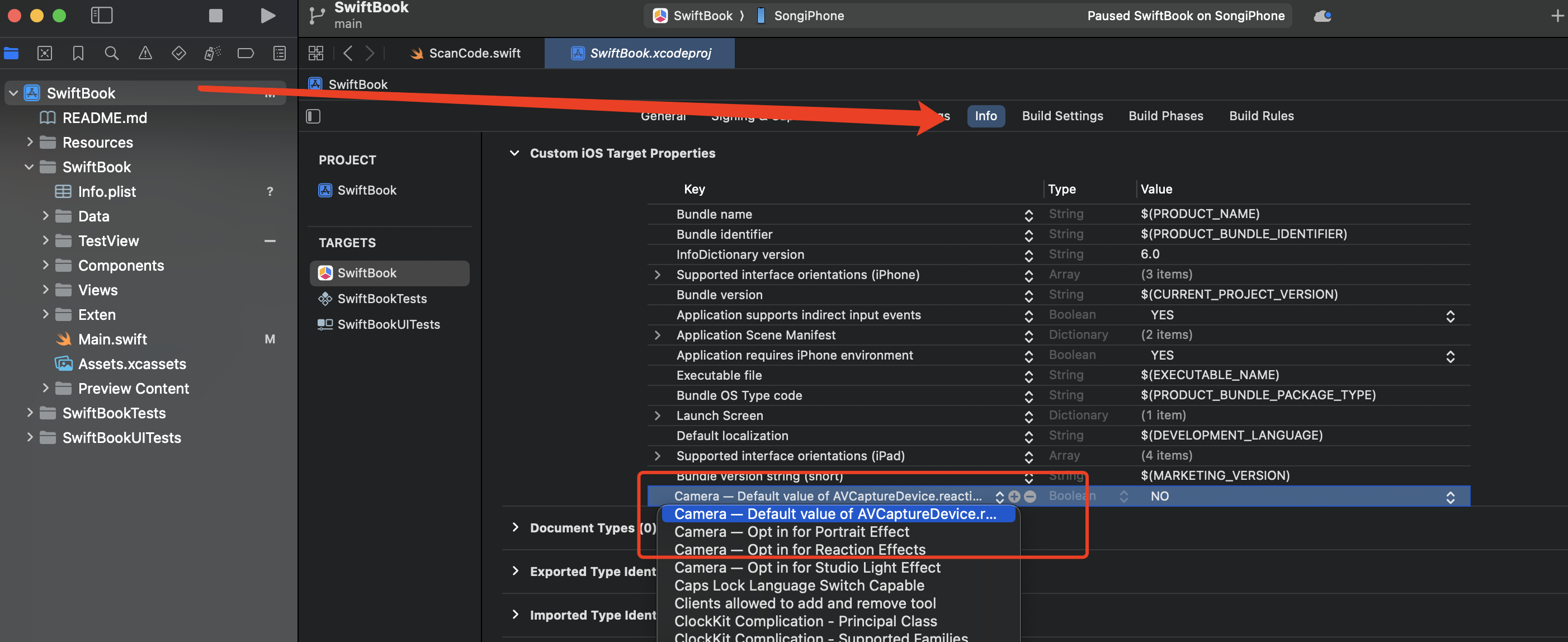Expand the Resources folder
This screenshot has width=1568, height=642.
(29, 142)
